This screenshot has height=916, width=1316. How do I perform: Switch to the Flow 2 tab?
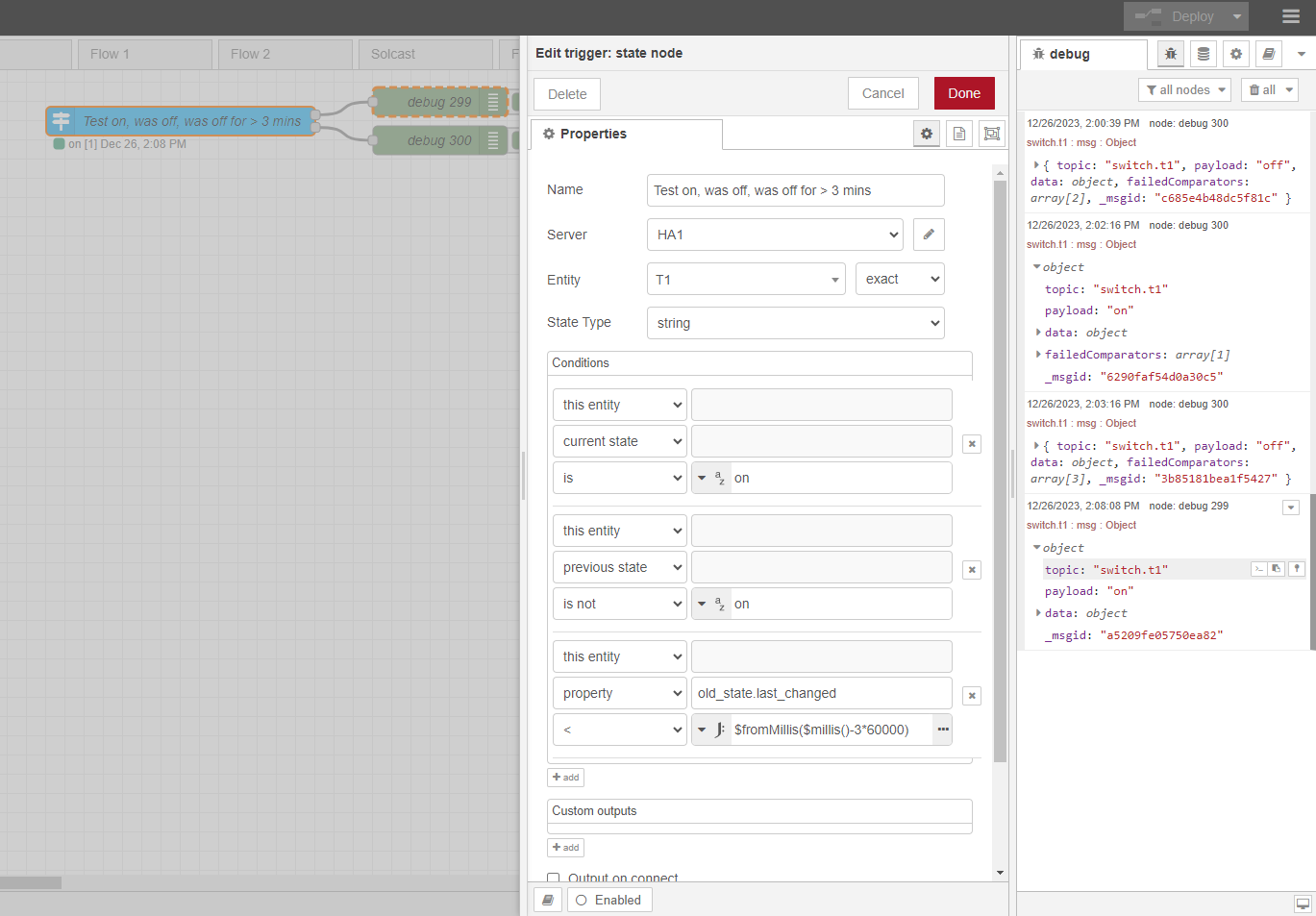tap(285, 54)
